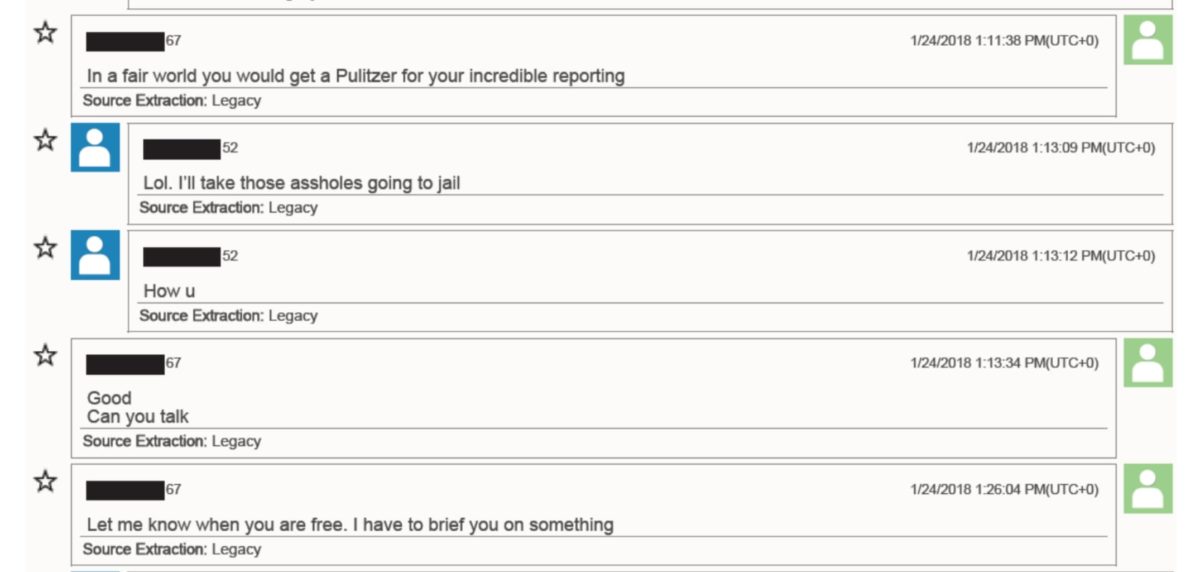Click green avatar beside Pulitzer message
The height and width of the screenshot is (572, 1200).
tap(1148, 40)
